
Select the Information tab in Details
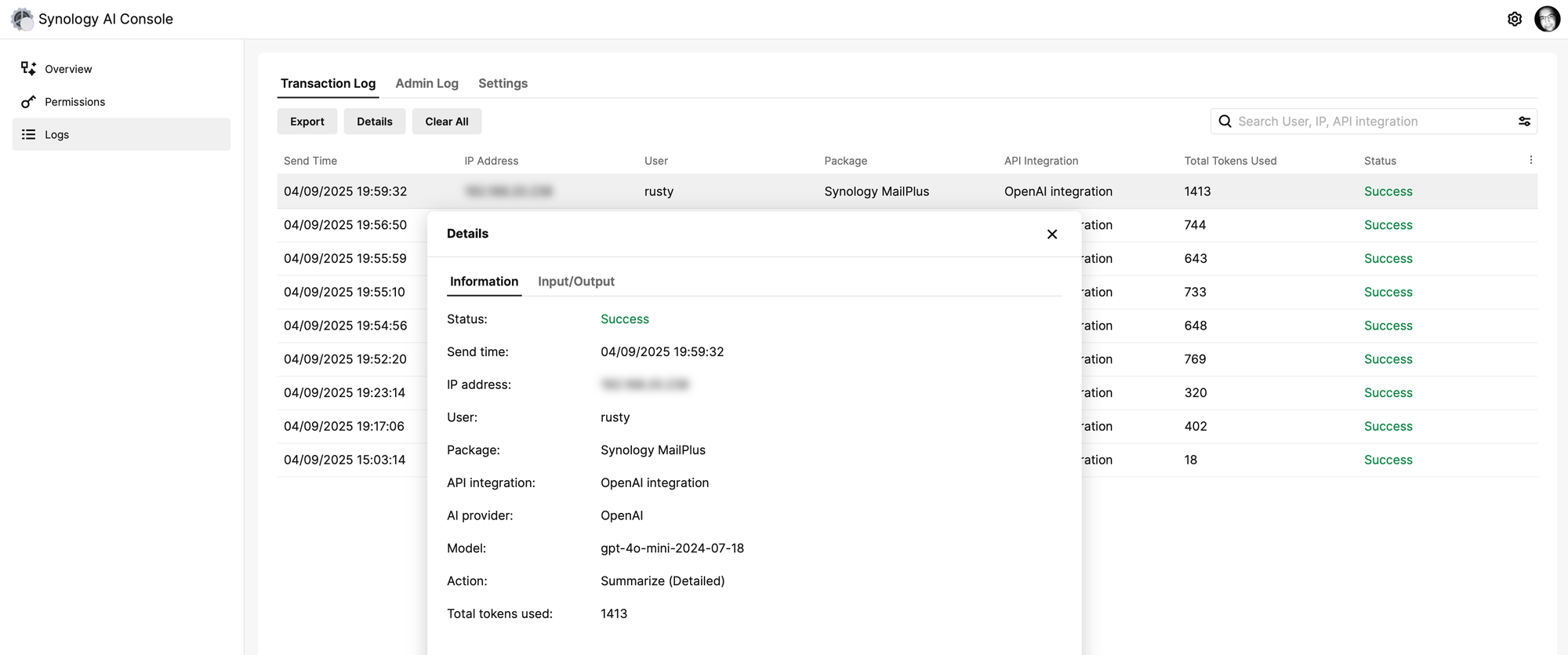(x=484, y=282)
